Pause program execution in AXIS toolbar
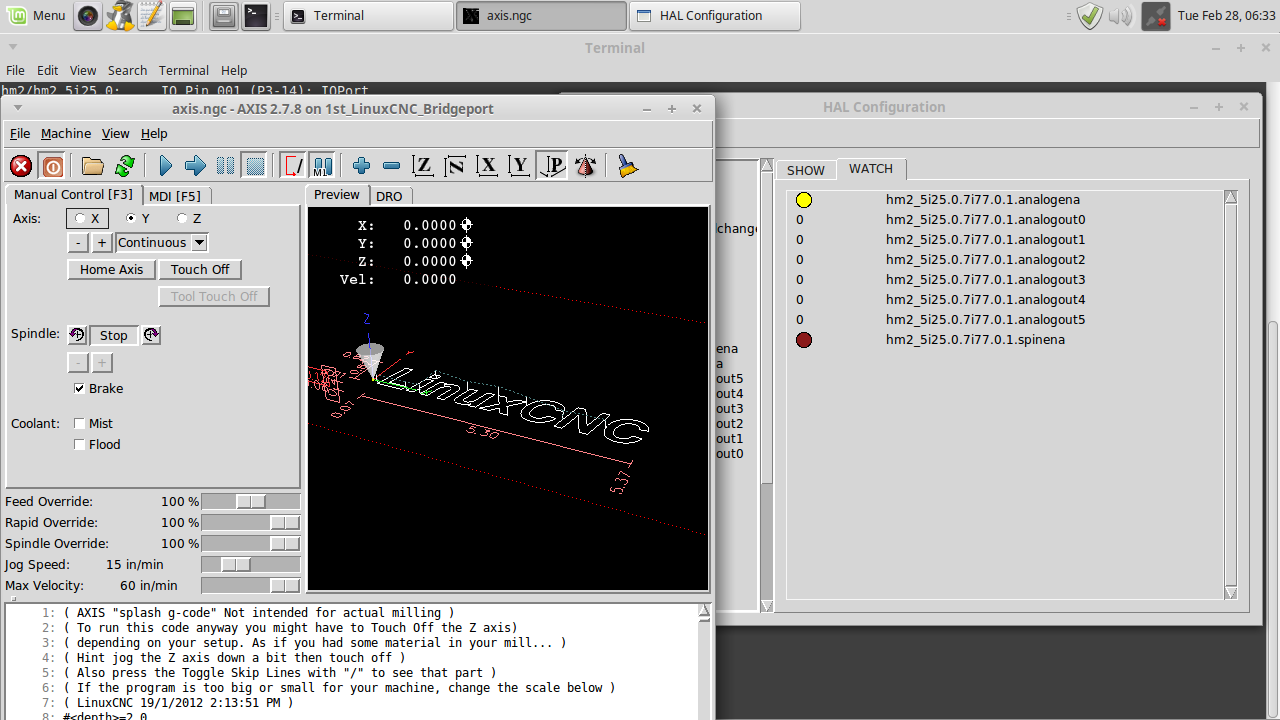 [x=226, y=166]
